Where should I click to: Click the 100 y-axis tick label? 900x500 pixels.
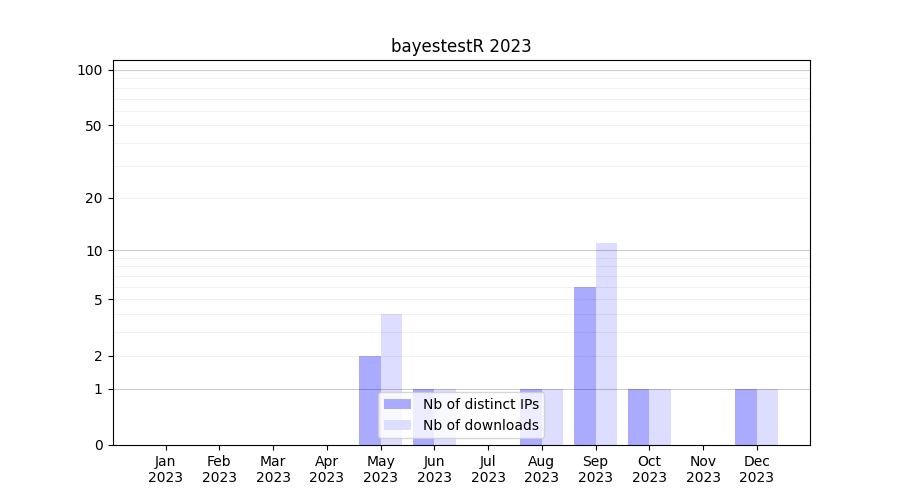[90, 70]
